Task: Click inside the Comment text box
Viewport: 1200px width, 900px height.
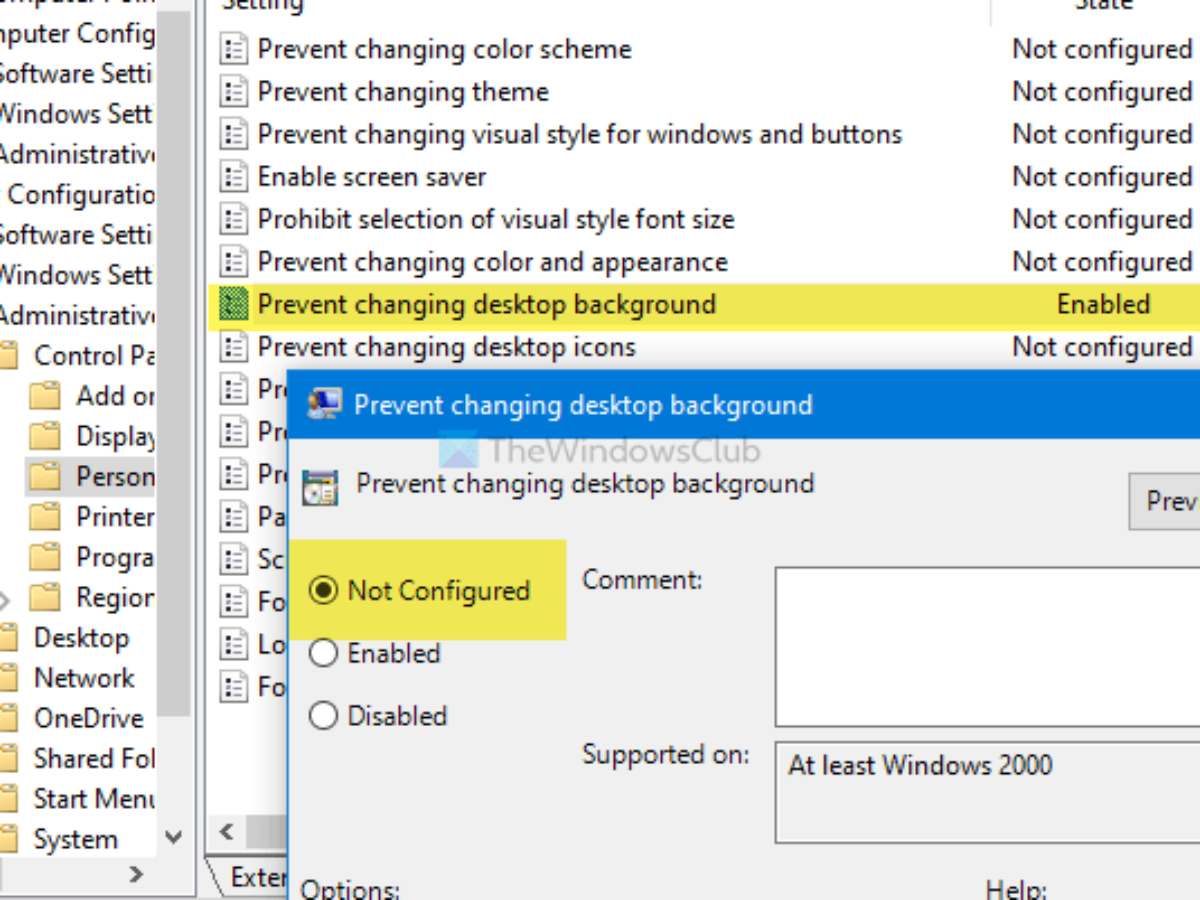Action: 985,645
